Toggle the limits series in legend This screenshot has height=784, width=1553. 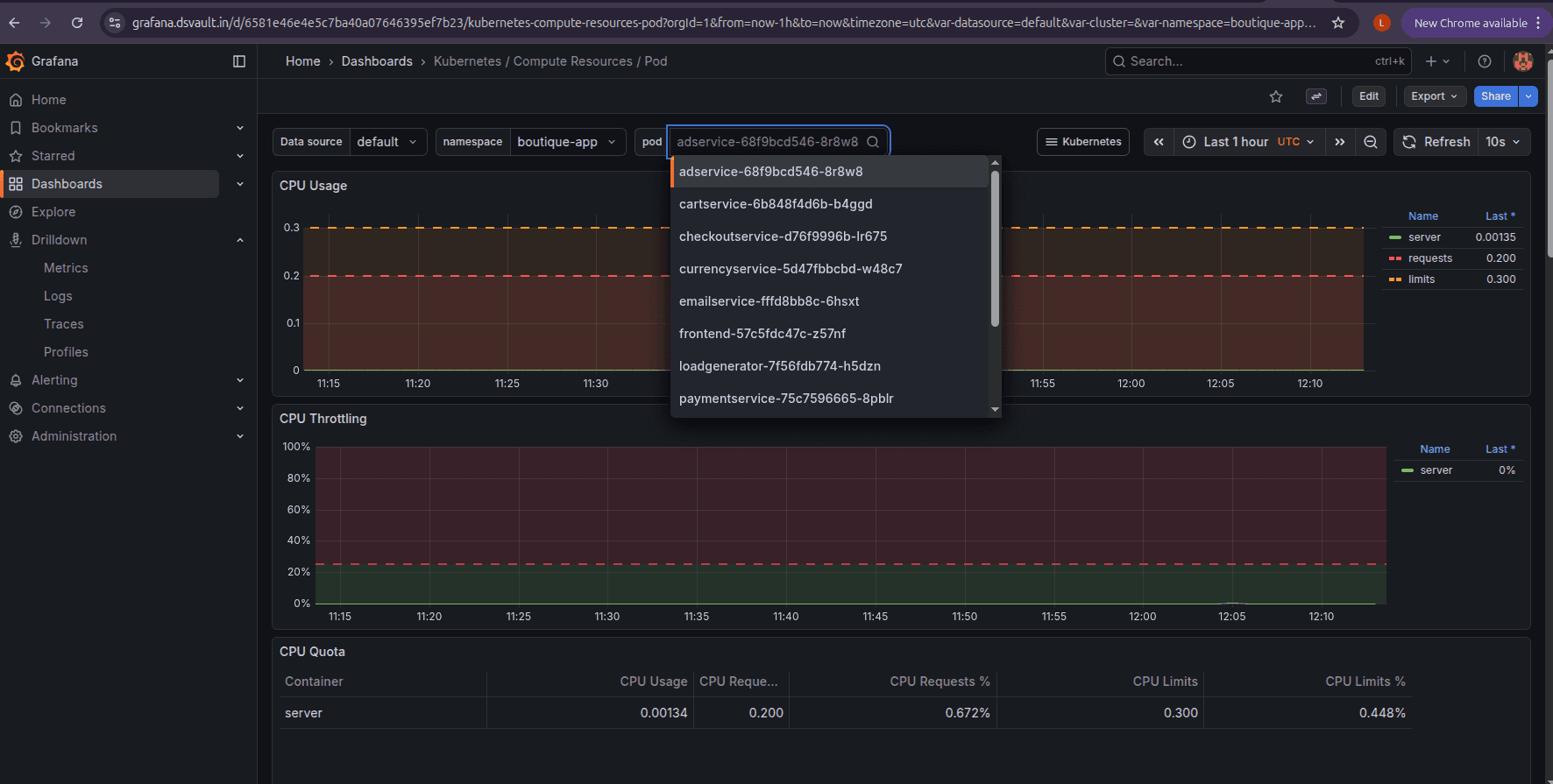(1422, 279)
